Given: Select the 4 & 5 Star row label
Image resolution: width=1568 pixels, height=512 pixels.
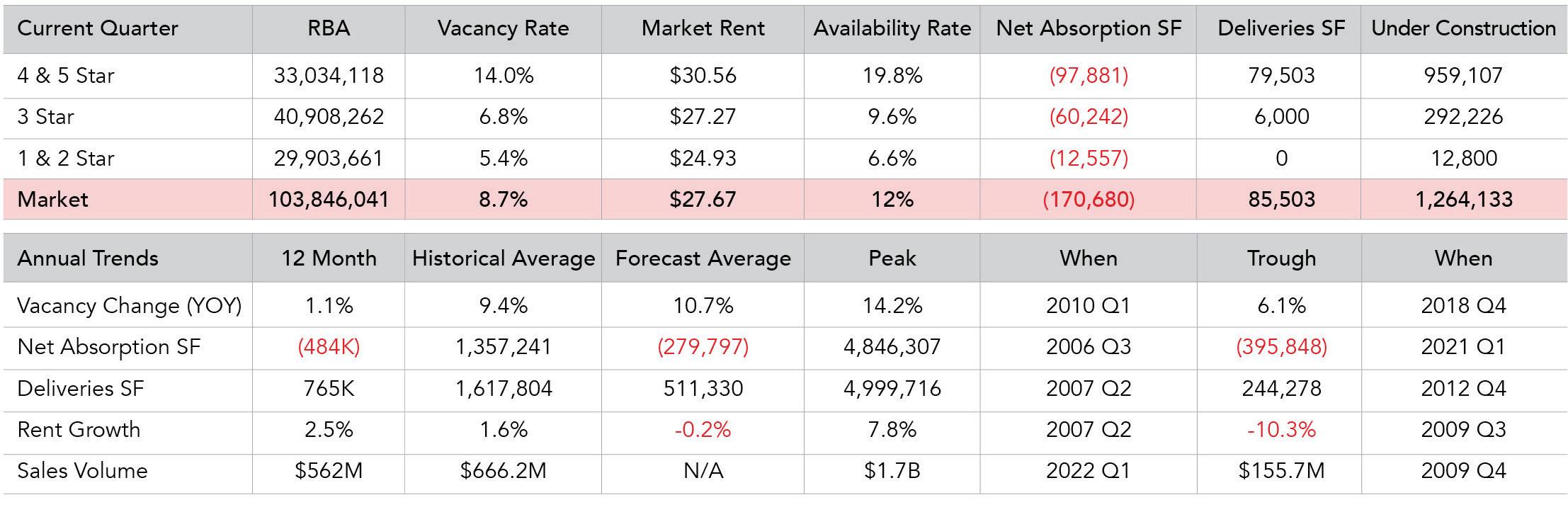Looking at the screenshot, I should (66, 76).
